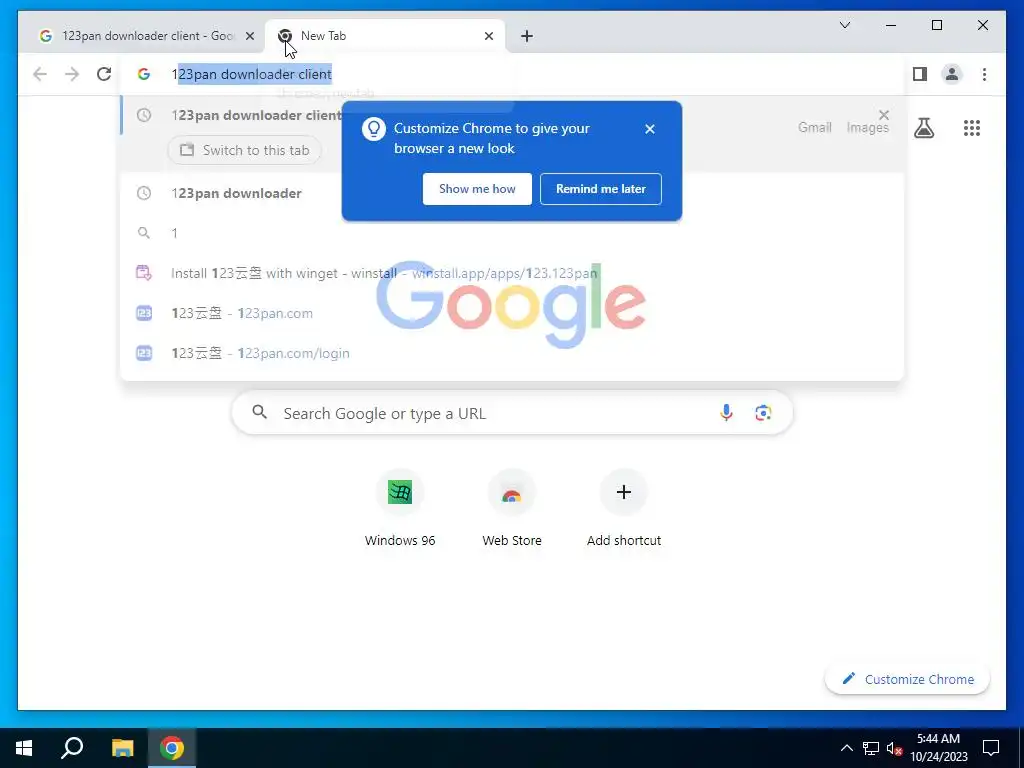Open File Explorer from taskbar
The image size is (1024, 768).
[122, 748]
